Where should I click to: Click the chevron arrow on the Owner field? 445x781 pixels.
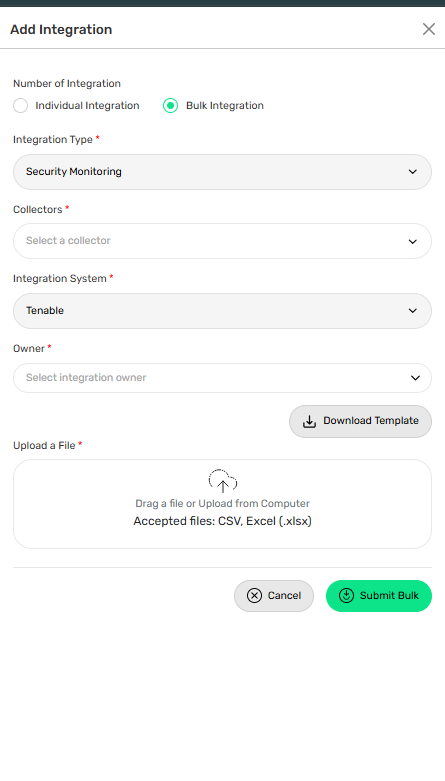415,378
